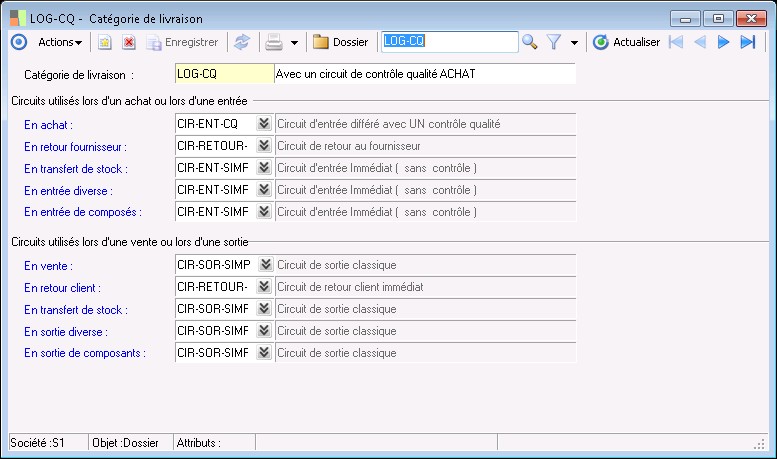Click the En entrée de composés label
This screenshot has height=459, width=777.
[x=83, y=212]
